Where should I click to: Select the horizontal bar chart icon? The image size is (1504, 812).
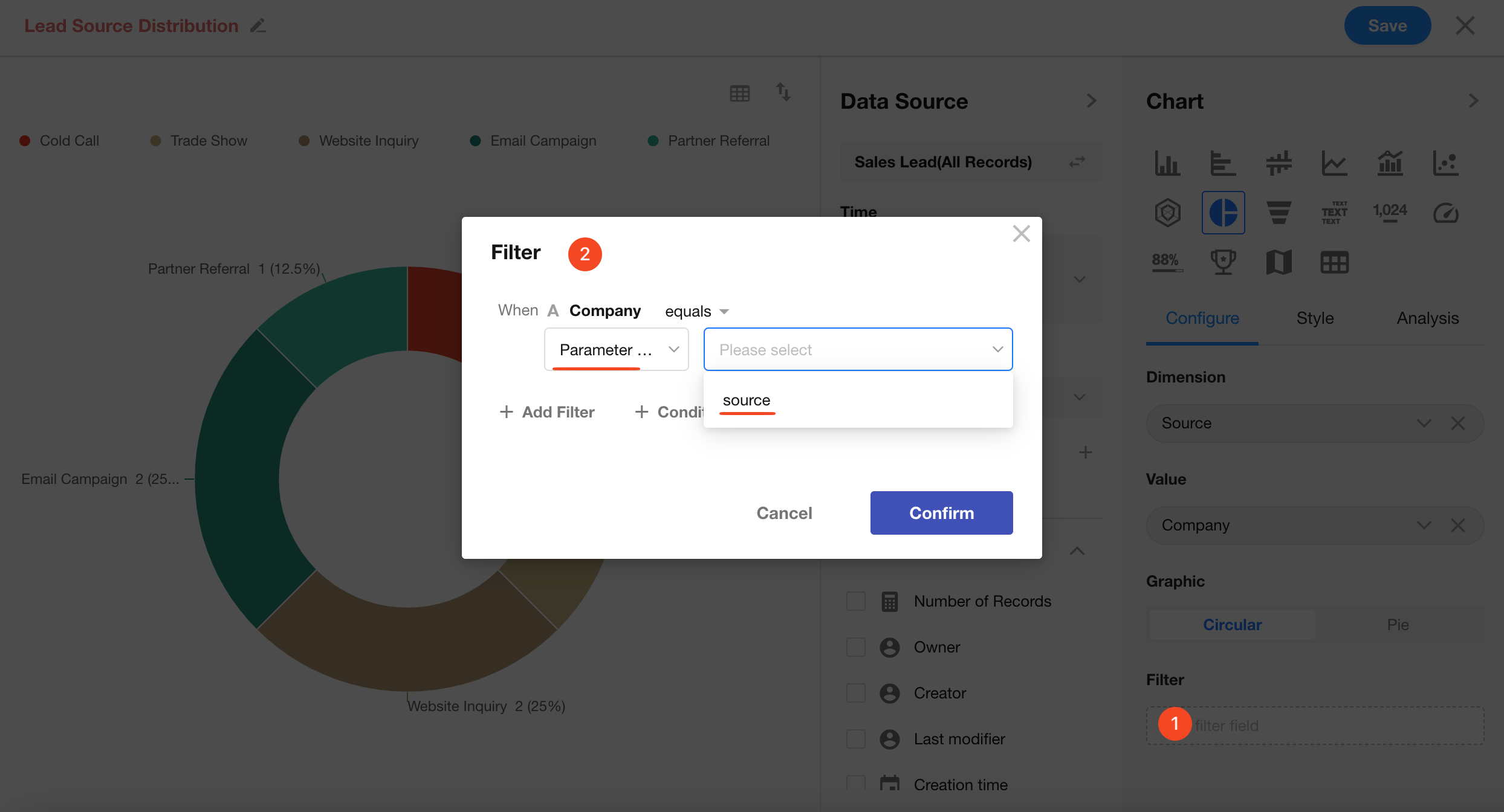coord(1223,163)
